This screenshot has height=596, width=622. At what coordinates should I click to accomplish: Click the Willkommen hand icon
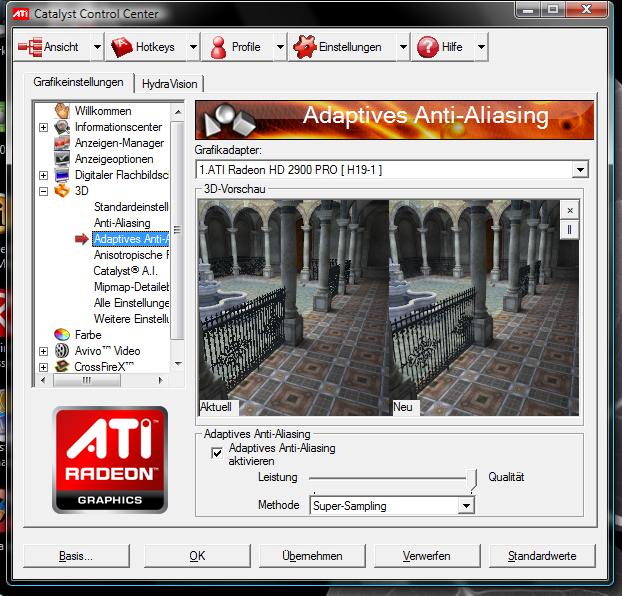(x=62, y=111)
